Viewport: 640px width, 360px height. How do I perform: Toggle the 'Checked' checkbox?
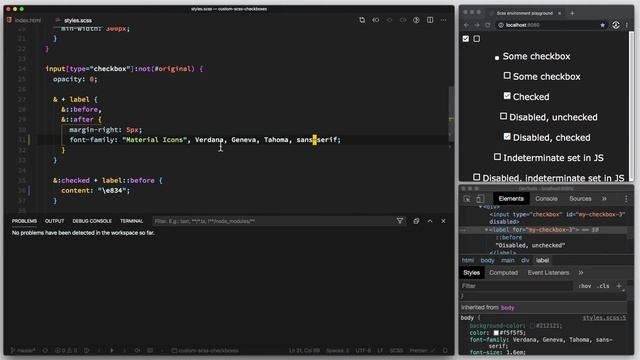tap(507, 96)
